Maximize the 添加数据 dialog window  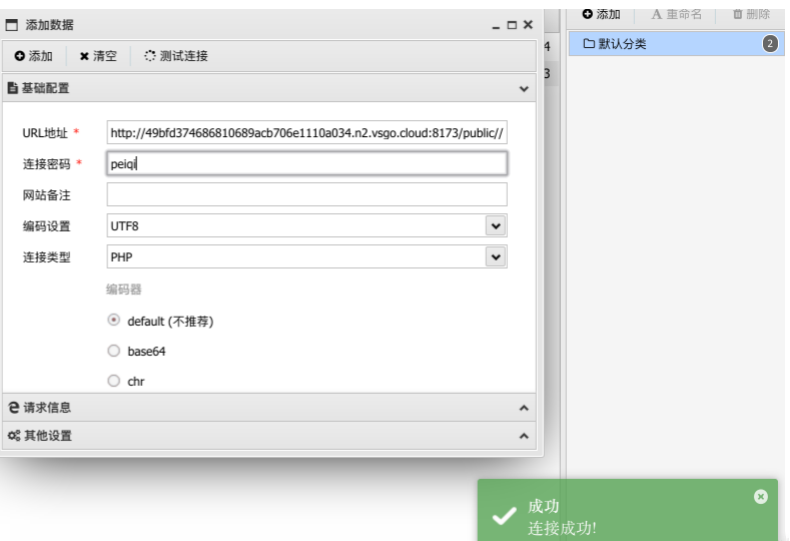pyautogui.click(x=512, y=25)
